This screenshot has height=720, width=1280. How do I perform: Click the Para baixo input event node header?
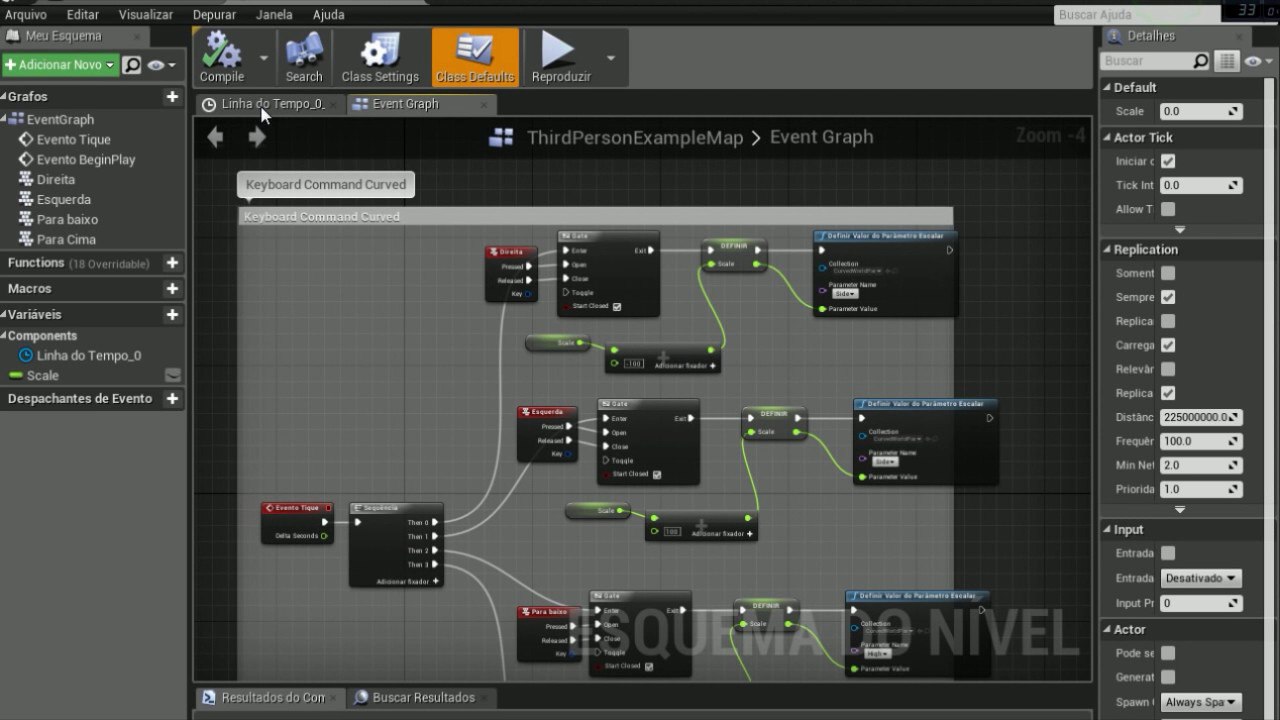[x=548, y=612]
